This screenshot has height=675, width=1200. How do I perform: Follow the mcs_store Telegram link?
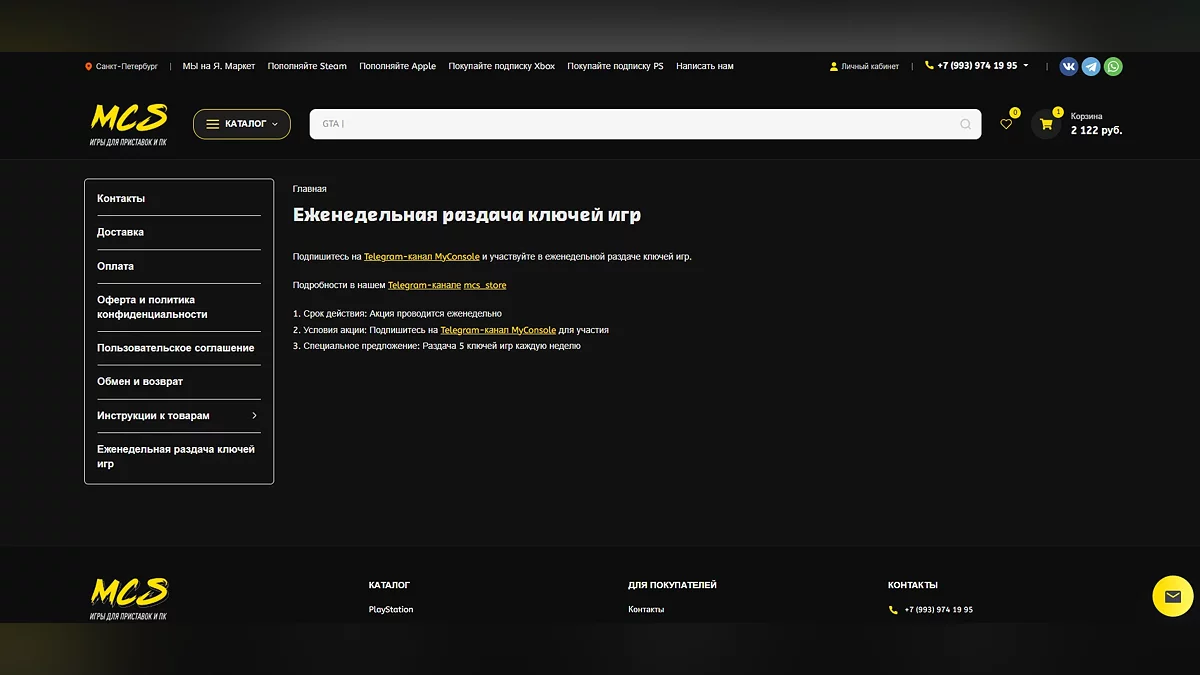(x=485, y=285)
